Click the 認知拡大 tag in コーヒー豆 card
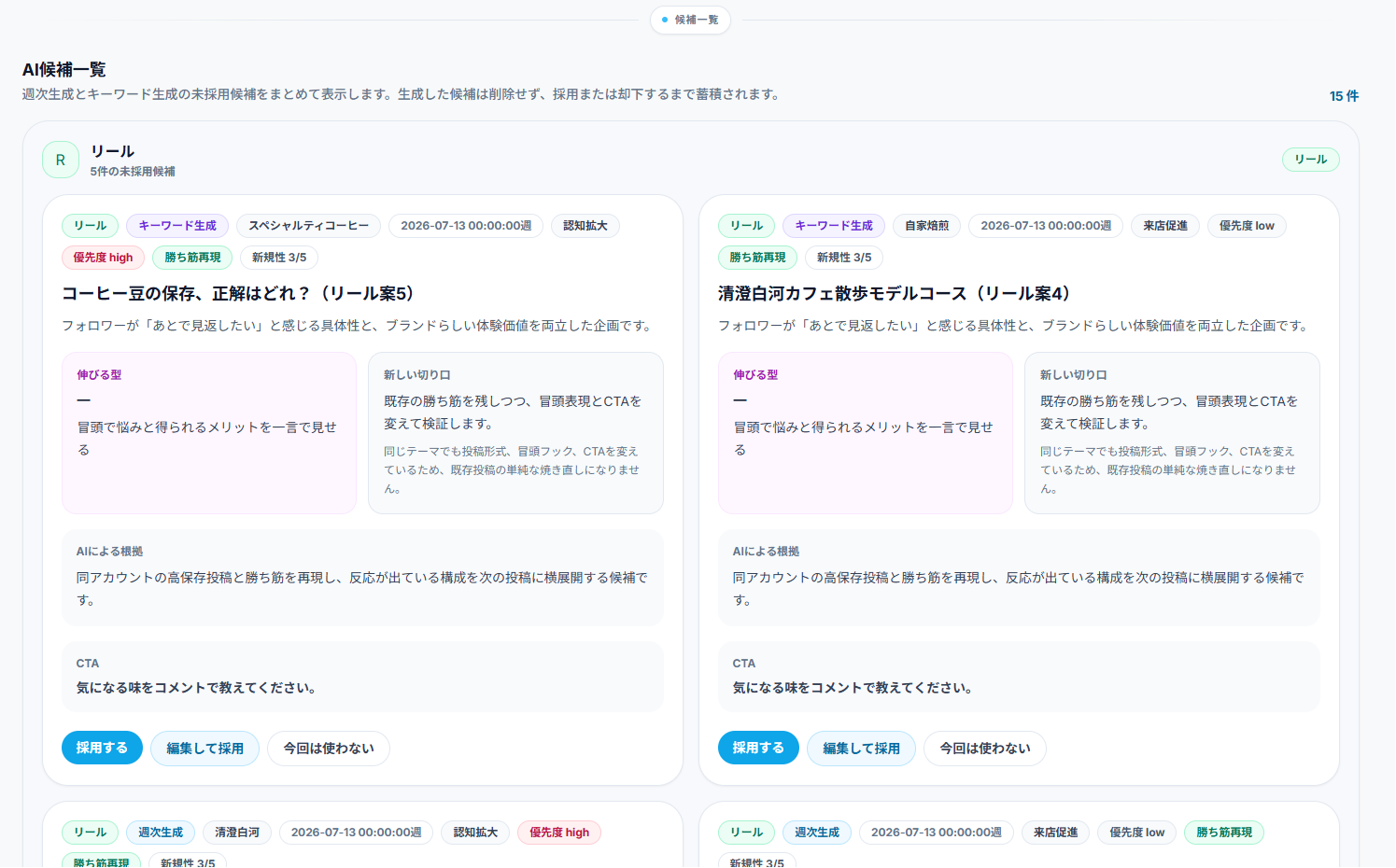Screen dimensions: 1396x868 point(585,226)
